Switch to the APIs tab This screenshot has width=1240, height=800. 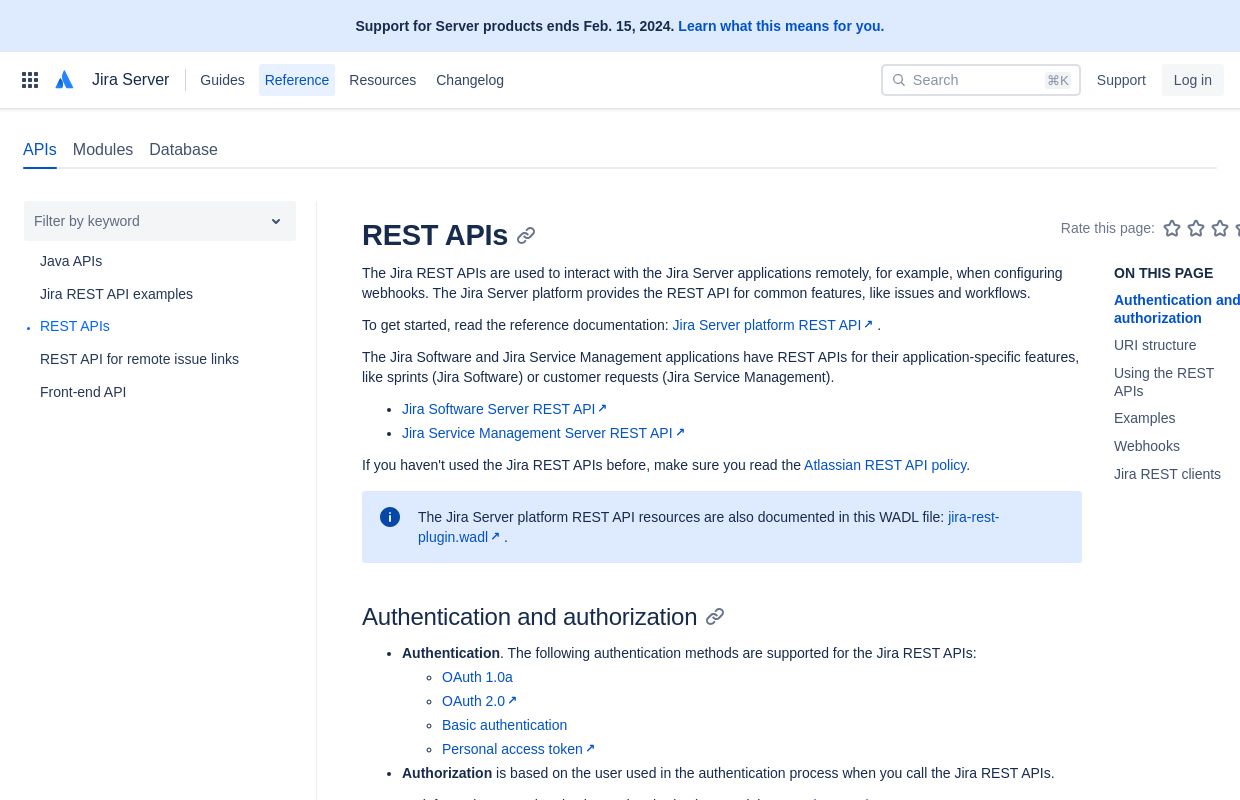tap(40, 150)
